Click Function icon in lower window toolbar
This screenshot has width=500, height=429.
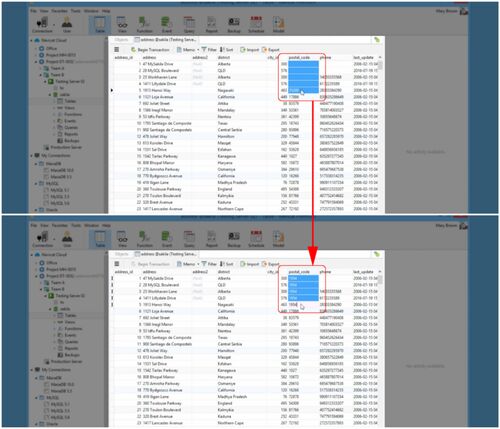(x=144, y=239)
